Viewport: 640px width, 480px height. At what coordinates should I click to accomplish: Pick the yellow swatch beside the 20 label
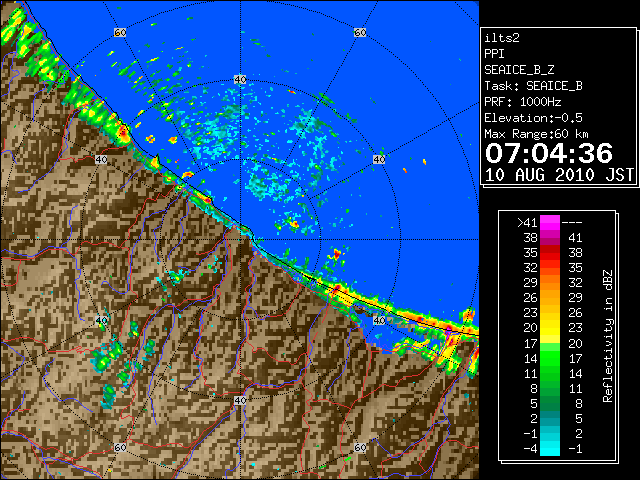[x=550, y=328]
